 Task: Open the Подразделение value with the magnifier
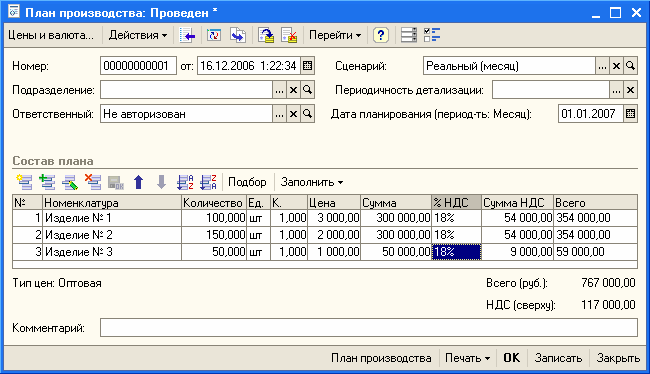[x=307, y=90]
